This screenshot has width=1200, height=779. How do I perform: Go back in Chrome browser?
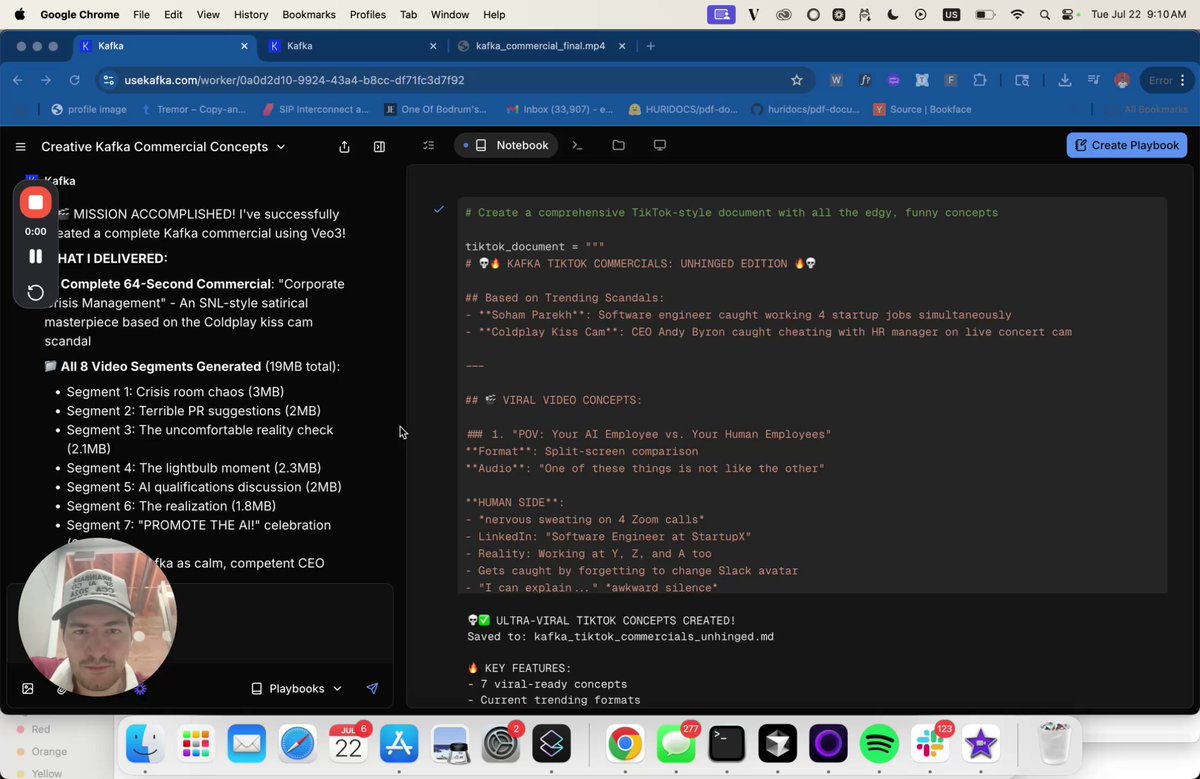(18, 80)
